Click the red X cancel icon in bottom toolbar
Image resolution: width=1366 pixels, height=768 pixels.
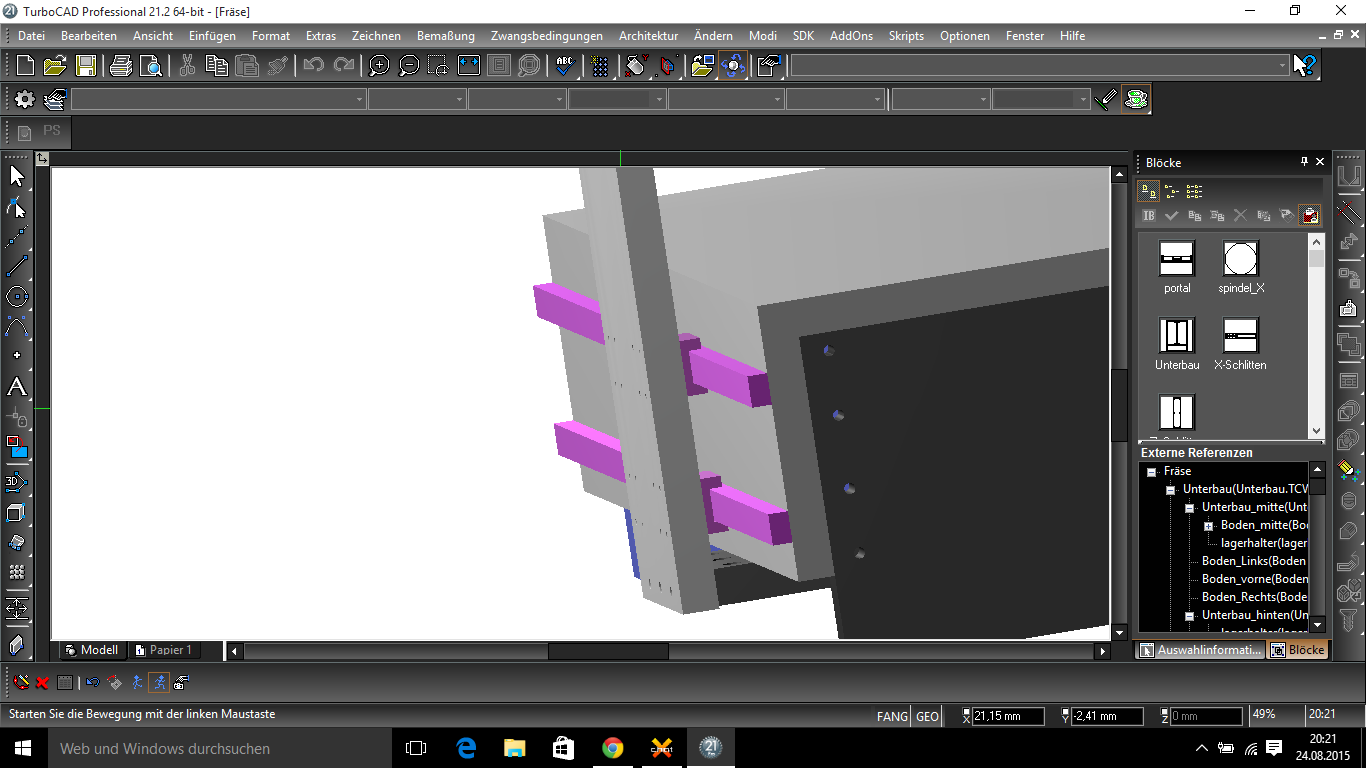pos(43,683)
